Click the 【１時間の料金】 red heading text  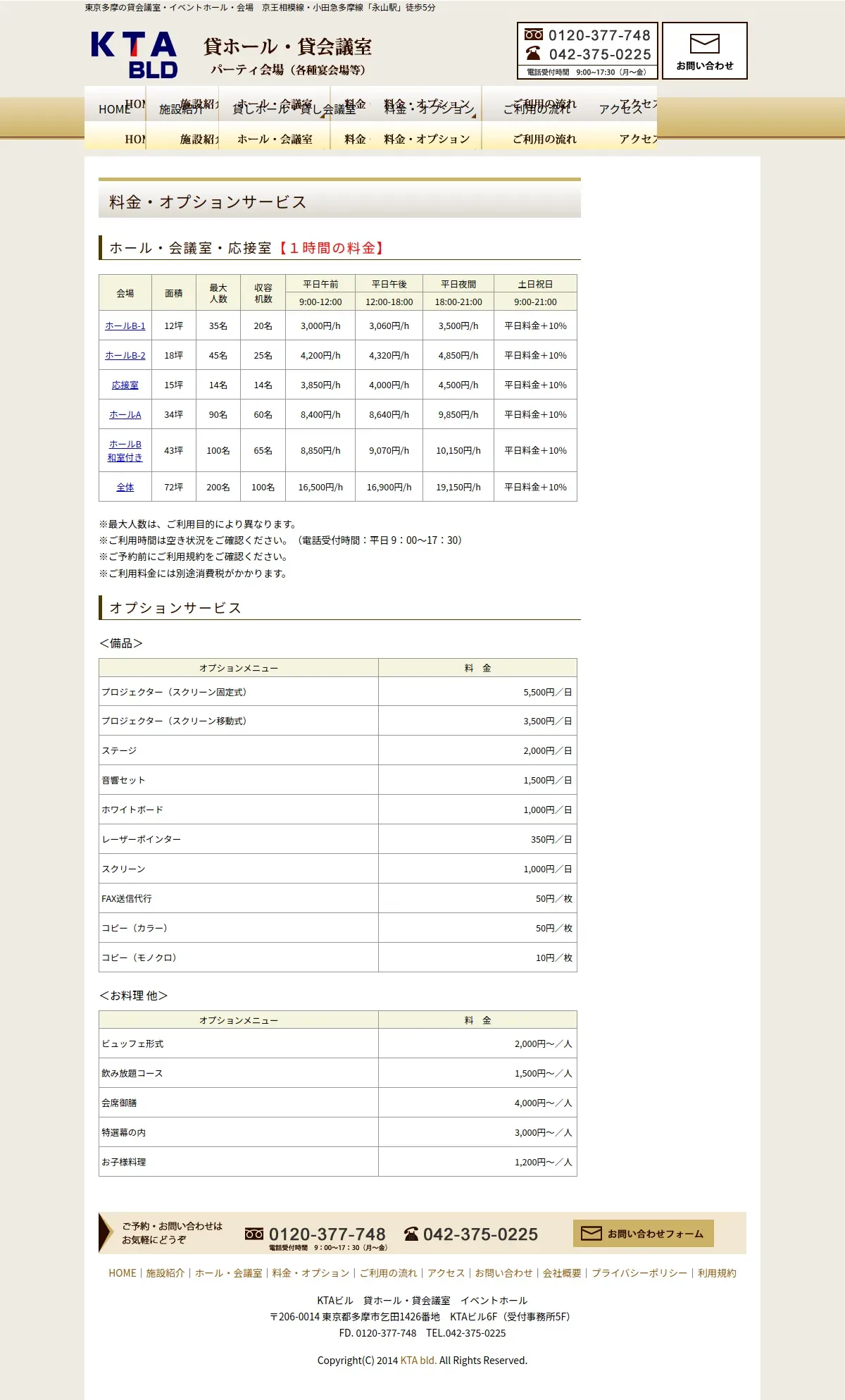pyautogui.click(x=331, y=248)
